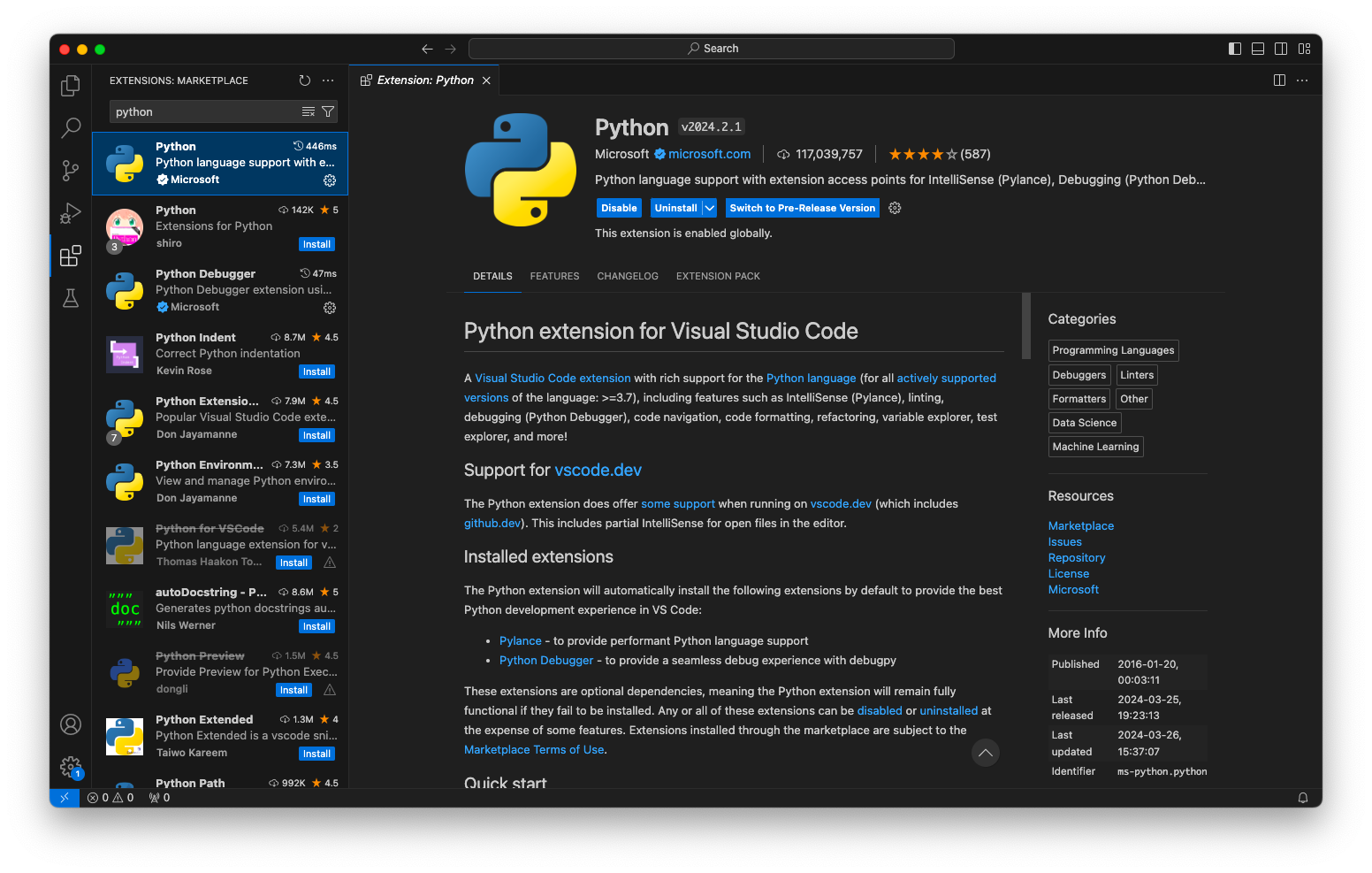Viewport: 1372px width, 873px height.
Task: Toggle the Primary Side Bar visibility
Action: 1234,49
